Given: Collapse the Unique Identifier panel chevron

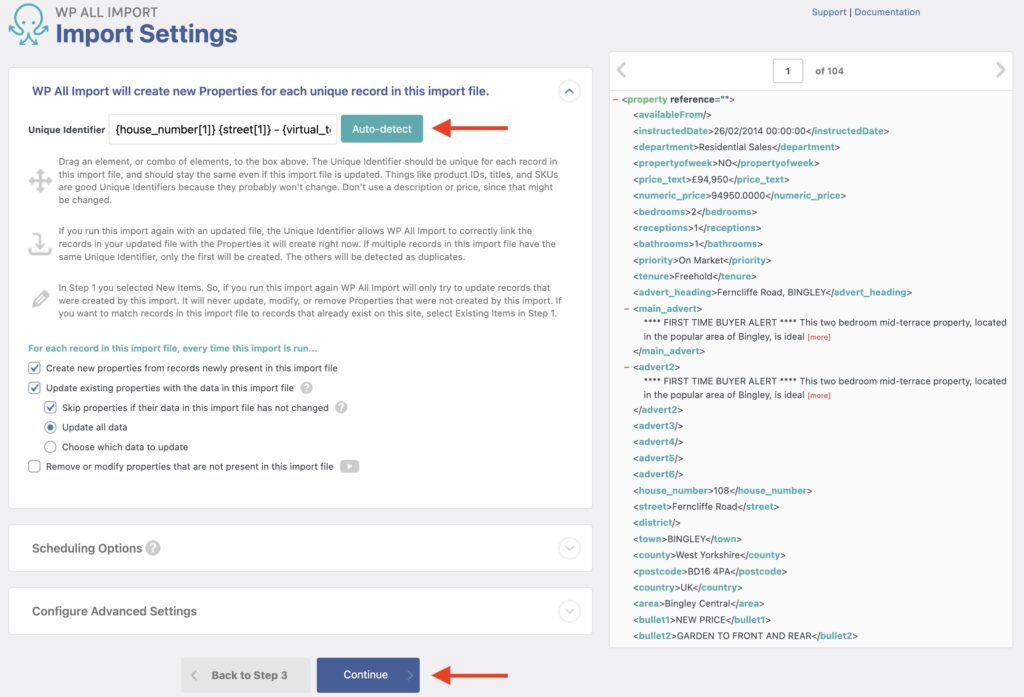Looking at the screenshot, I should click(569, 91).
